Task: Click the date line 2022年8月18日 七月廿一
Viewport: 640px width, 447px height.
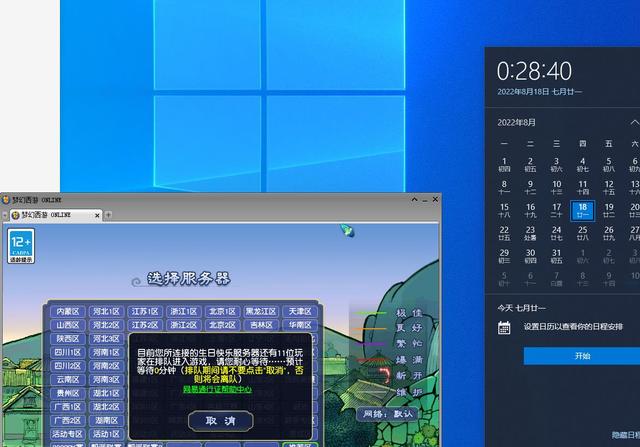Action: pos(540,92)
